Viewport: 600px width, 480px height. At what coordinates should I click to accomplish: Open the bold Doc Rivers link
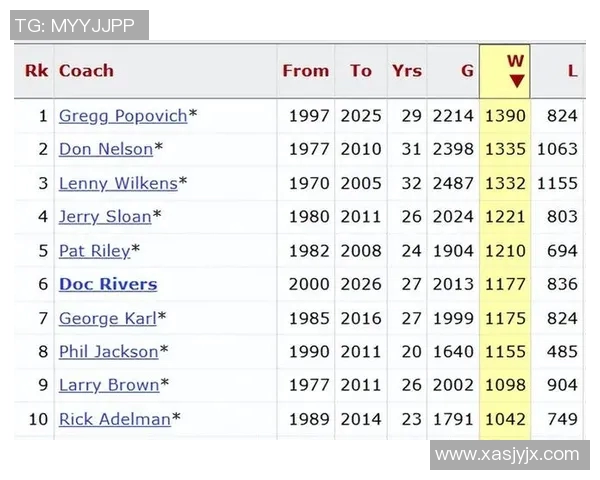coord(108,285)
